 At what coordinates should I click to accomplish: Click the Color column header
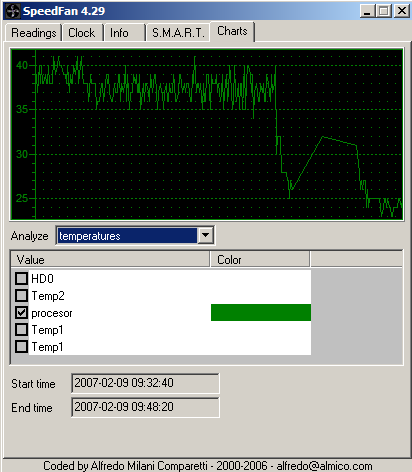click(x=260, y=260)
